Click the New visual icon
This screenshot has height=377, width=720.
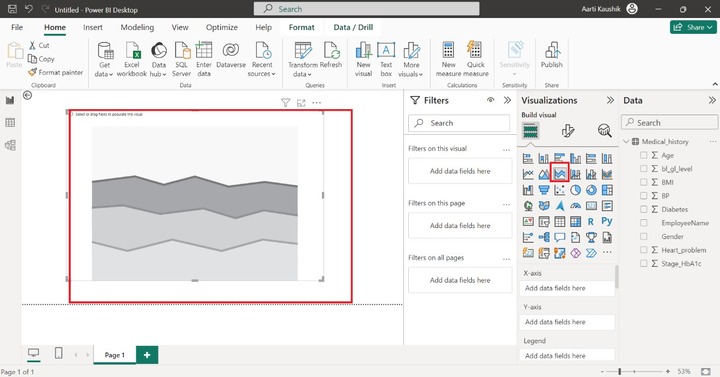pos(363,60)
